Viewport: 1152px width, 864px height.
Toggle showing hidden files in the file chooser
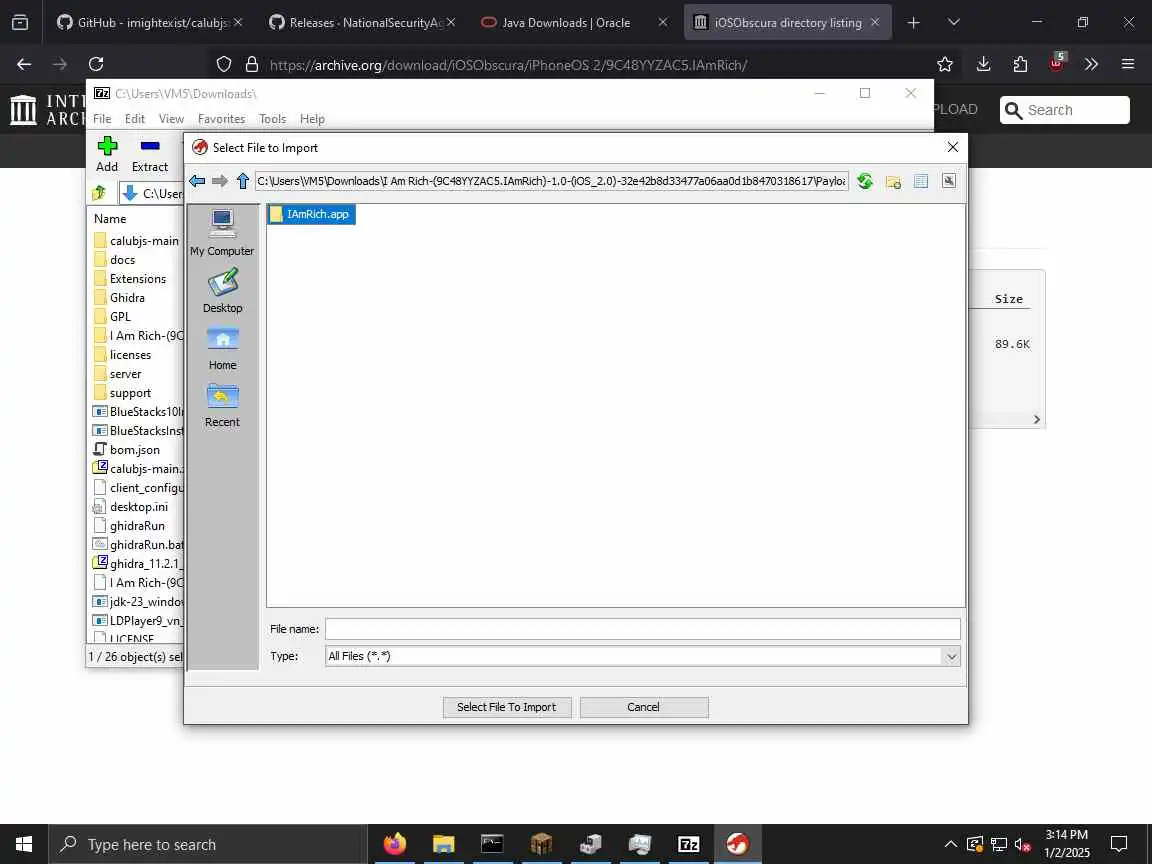(x=948, y=181)
